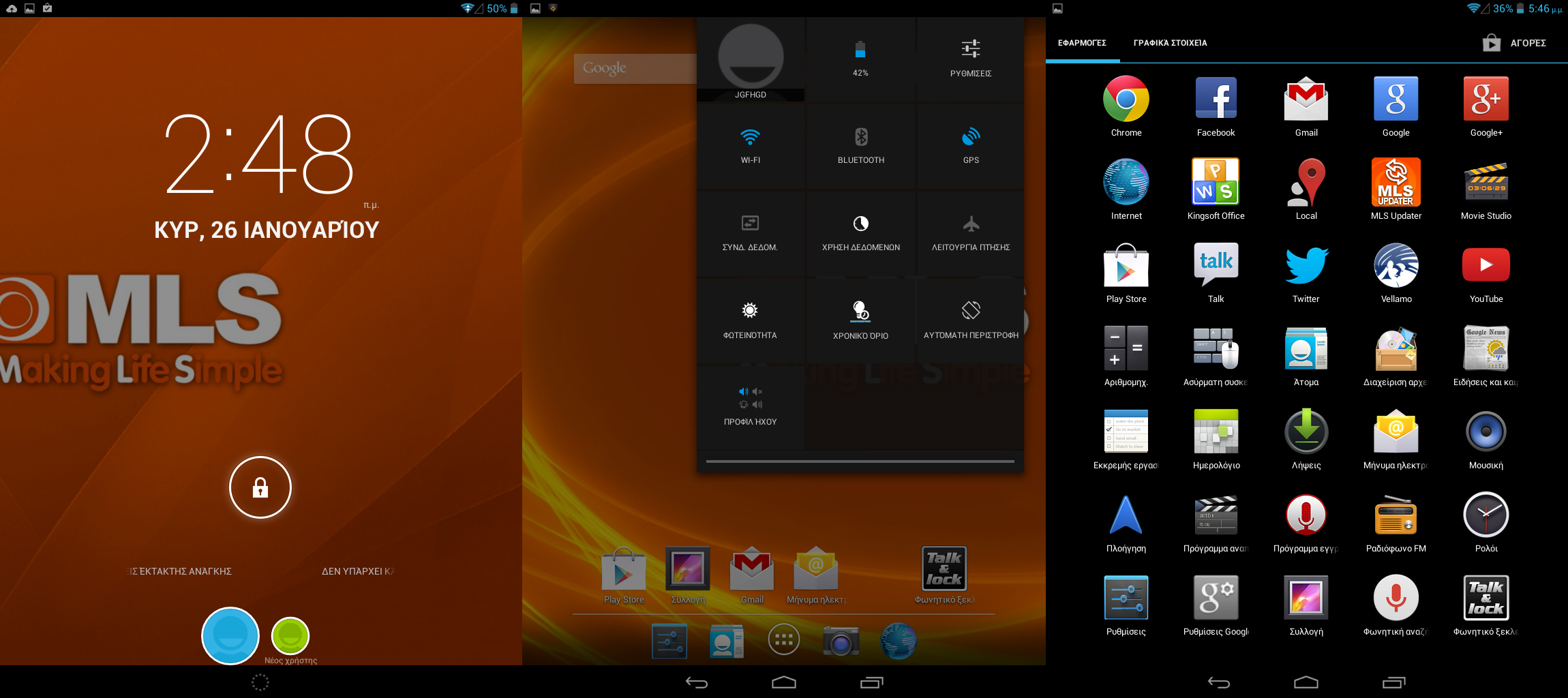Open the Ημερολόγιο calendar app

click(x=1216, y=431)
